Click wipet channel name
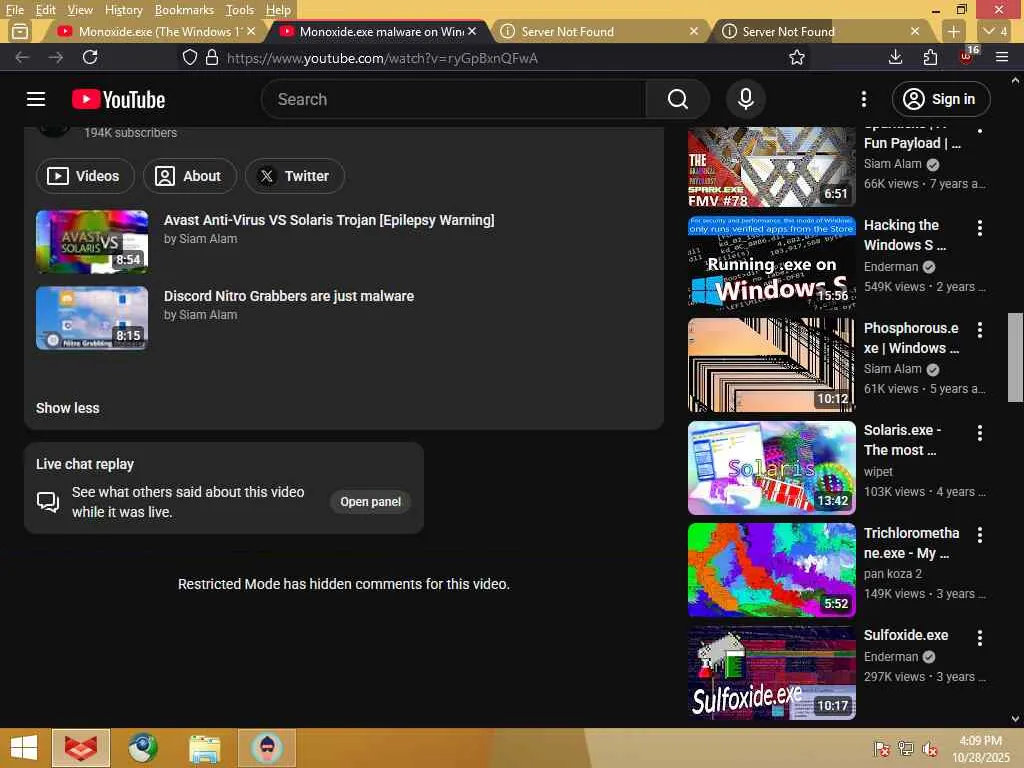This screenshot has height=768, width=1024. tap(878, 472)
